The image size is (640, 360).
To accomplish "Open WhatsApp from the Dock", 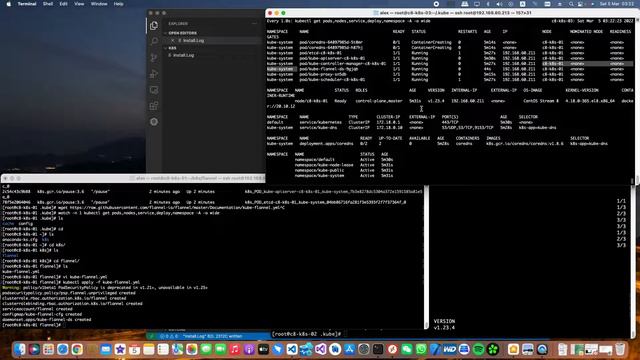I will click(421, 349).
